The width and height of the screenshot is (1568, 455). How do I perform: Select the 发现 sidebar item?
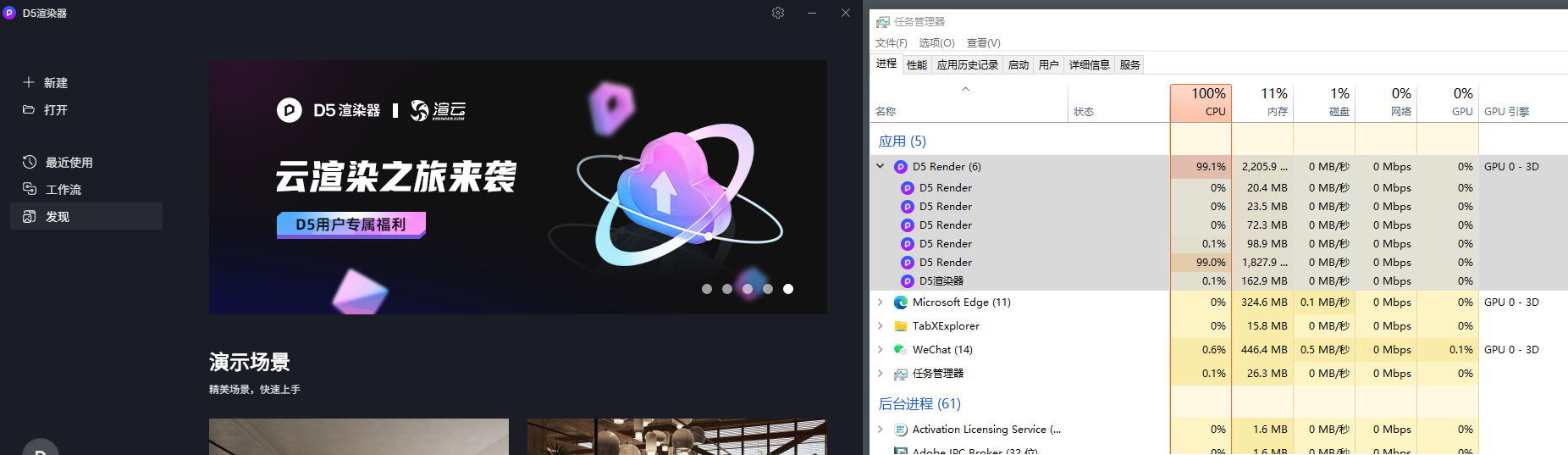click(x=86, y=216)
